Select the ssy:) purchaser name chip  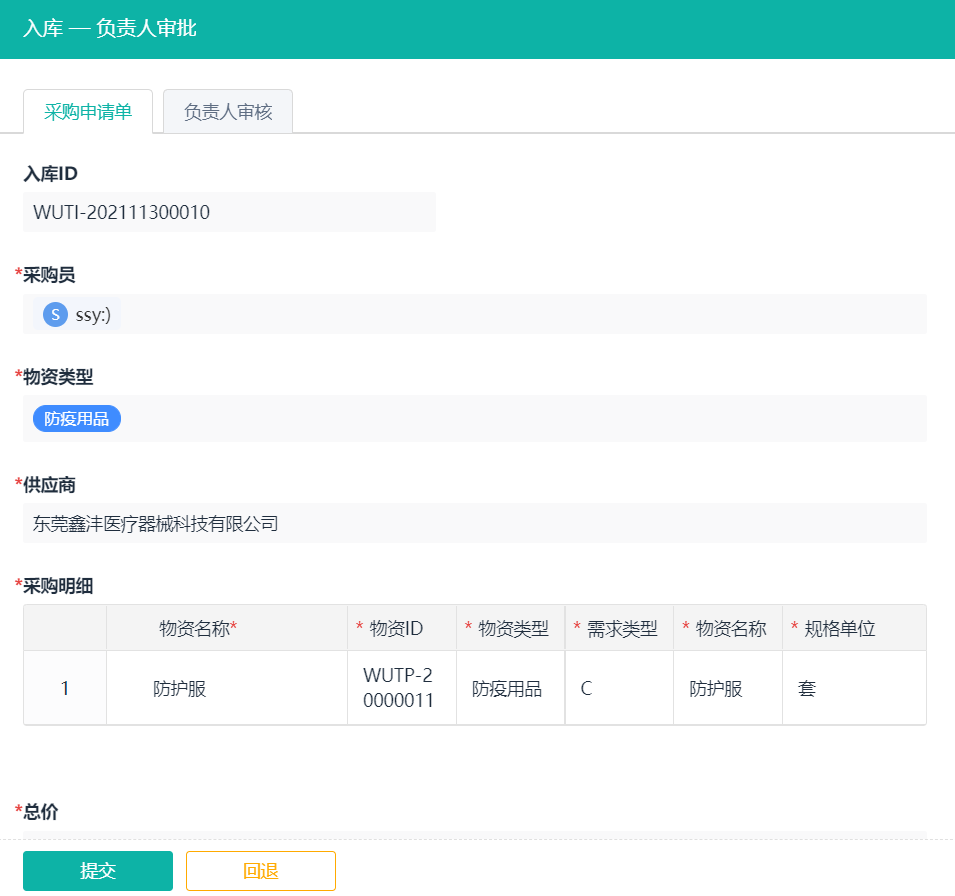coord(93,315)
